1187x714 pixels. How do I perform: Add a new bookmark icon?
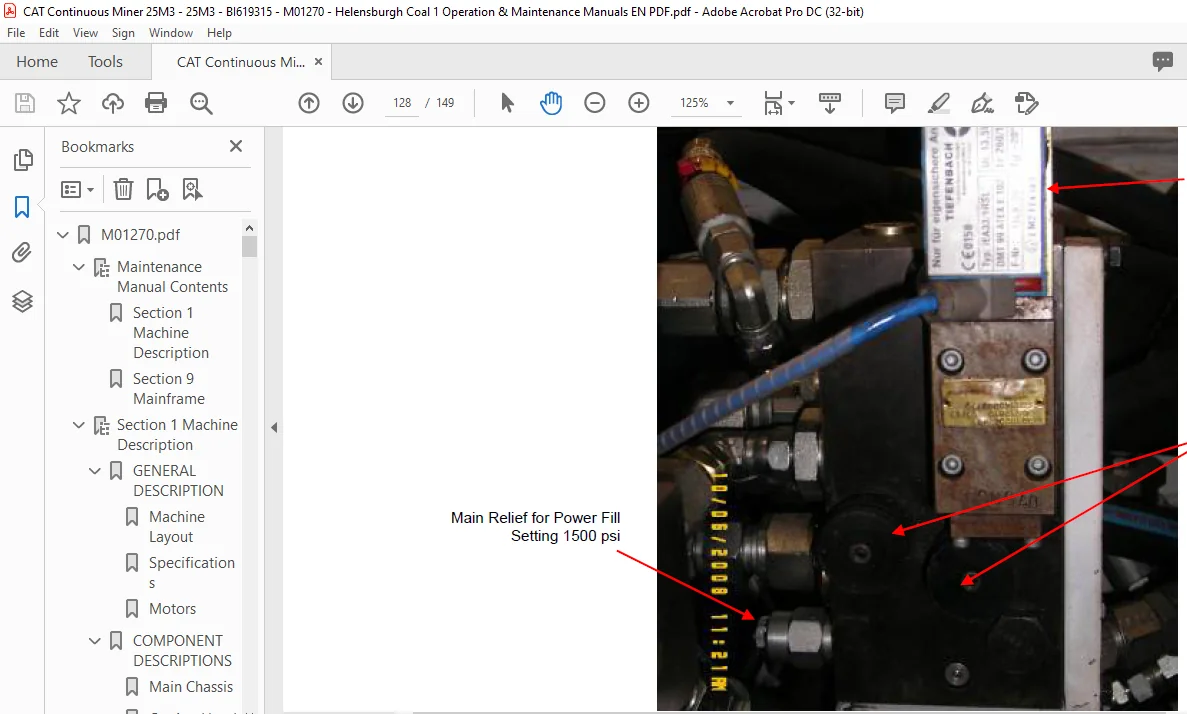157,189
